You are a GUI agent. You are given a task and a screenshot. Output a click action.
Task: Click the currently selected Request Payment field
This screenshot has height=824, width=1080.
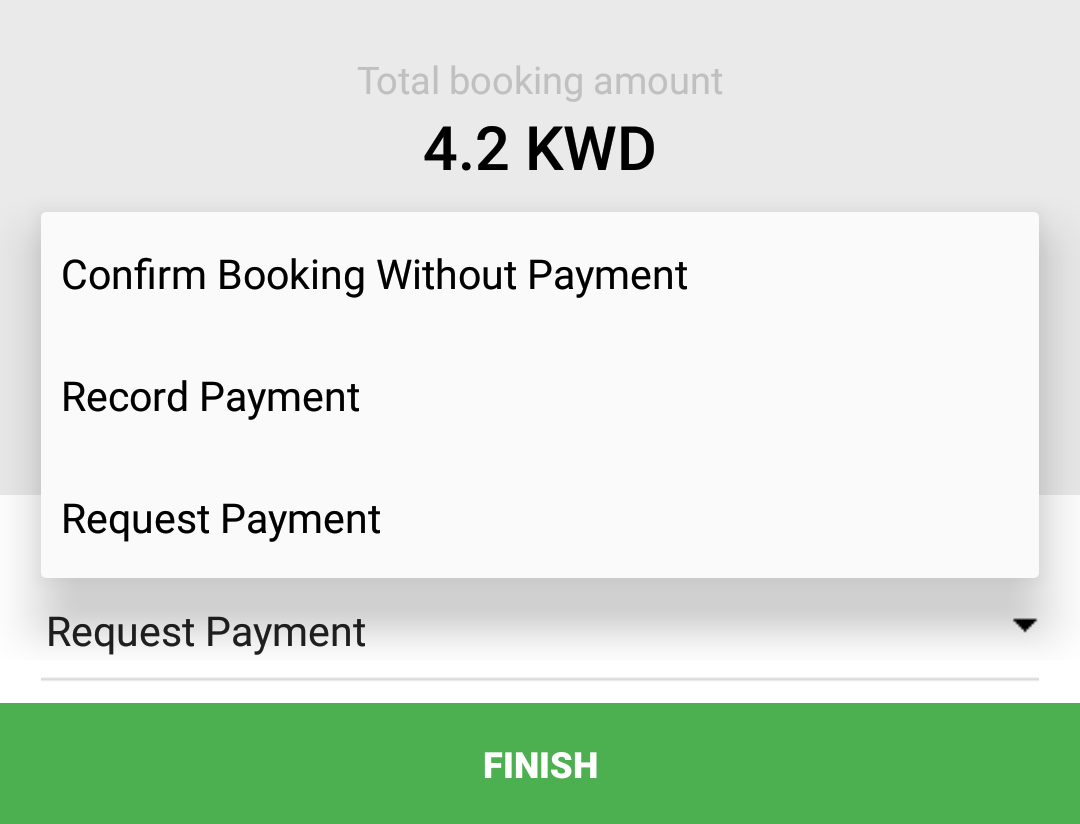(207, 631)
